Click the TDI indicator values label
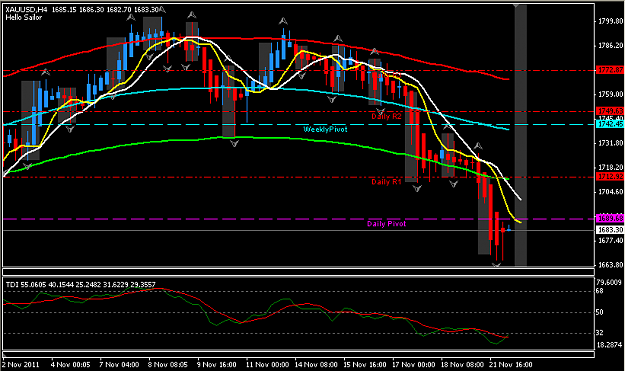 [81, 285]
